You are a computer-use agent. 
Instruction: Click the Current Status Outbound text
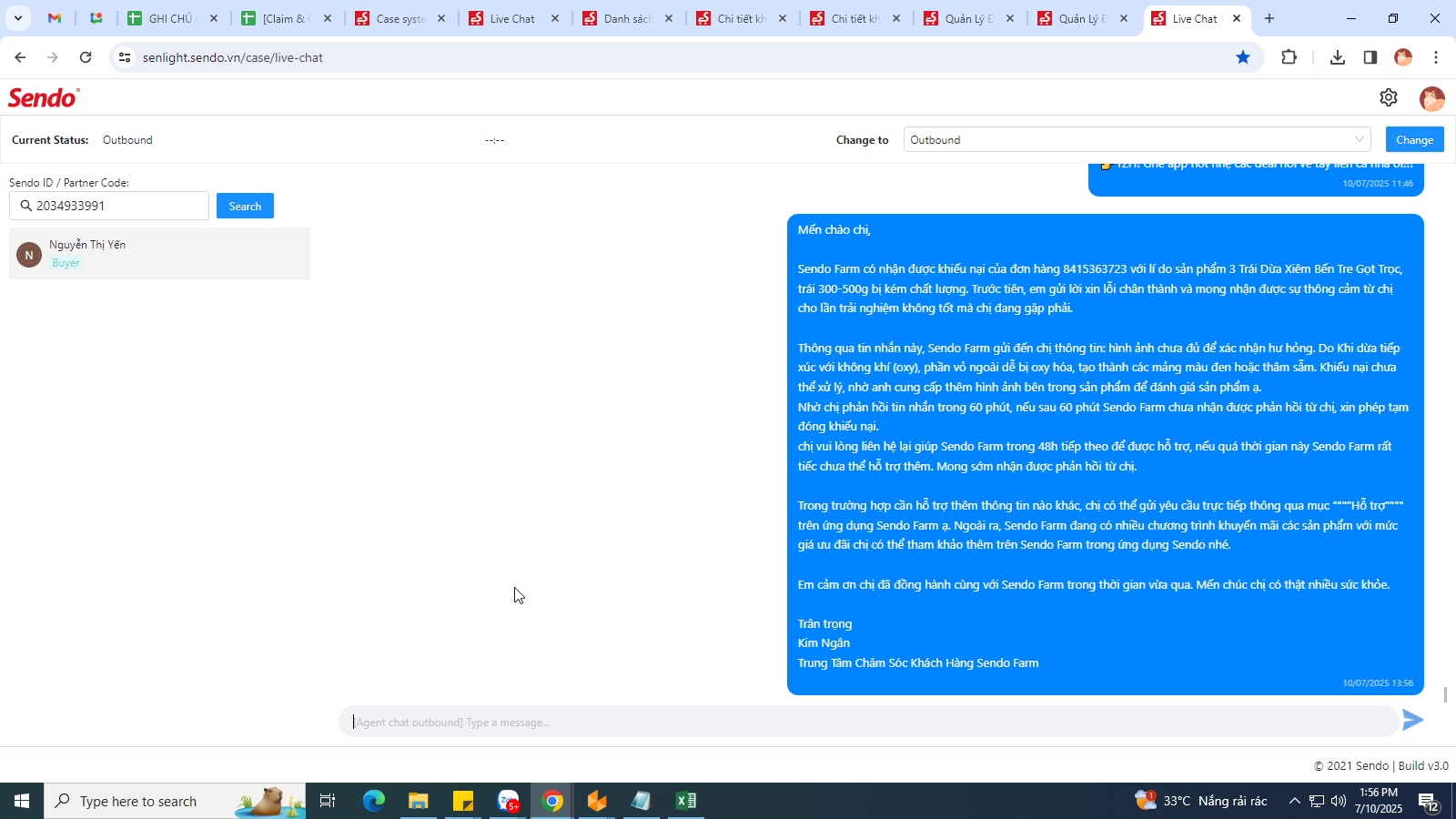[127, 140]
